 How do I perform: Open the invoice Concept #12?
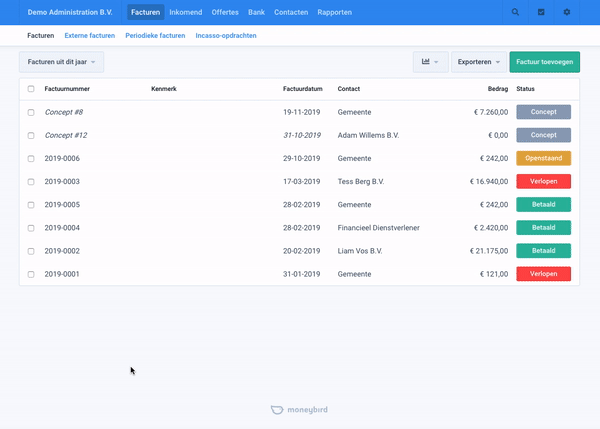66,135
